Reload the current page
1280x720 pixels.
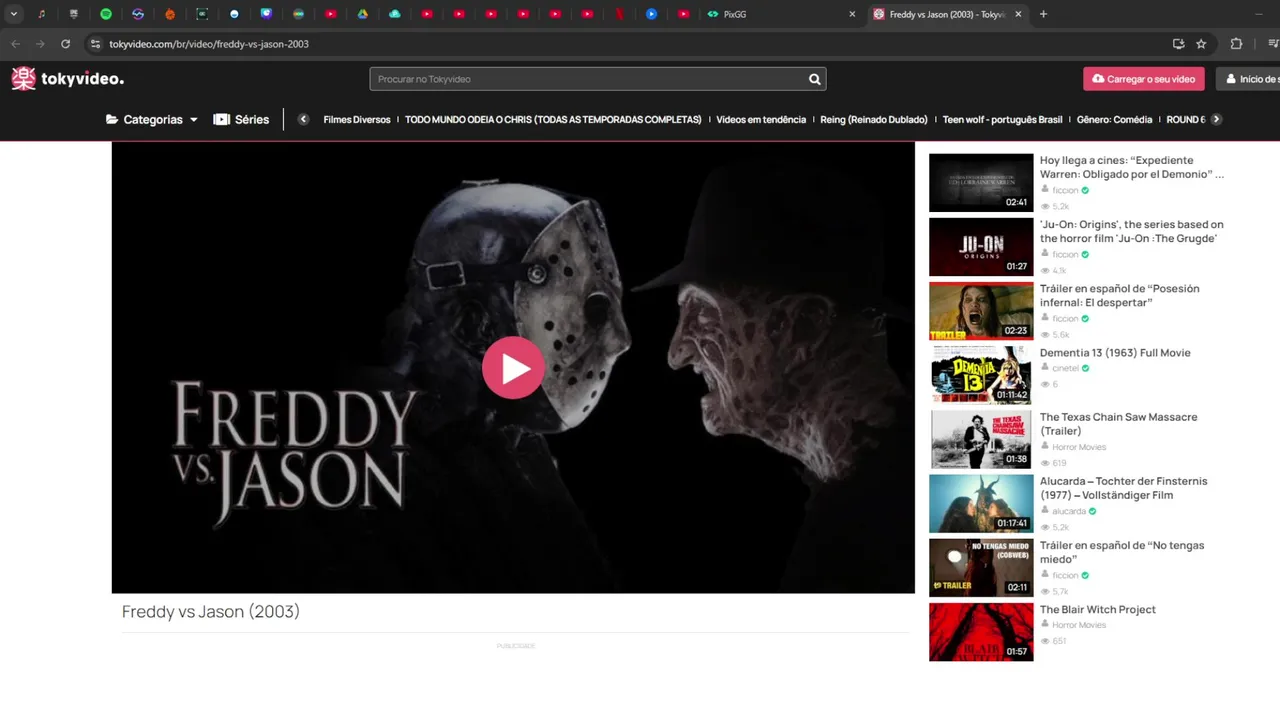click(x=66, y=44)
